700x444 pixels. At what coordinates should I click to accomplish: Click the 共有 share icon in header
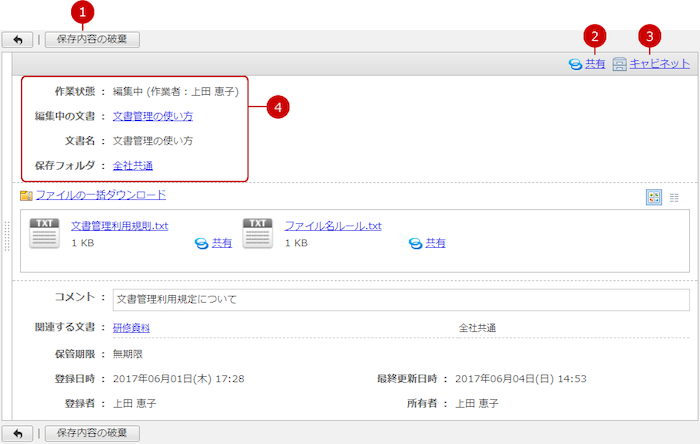575,64
